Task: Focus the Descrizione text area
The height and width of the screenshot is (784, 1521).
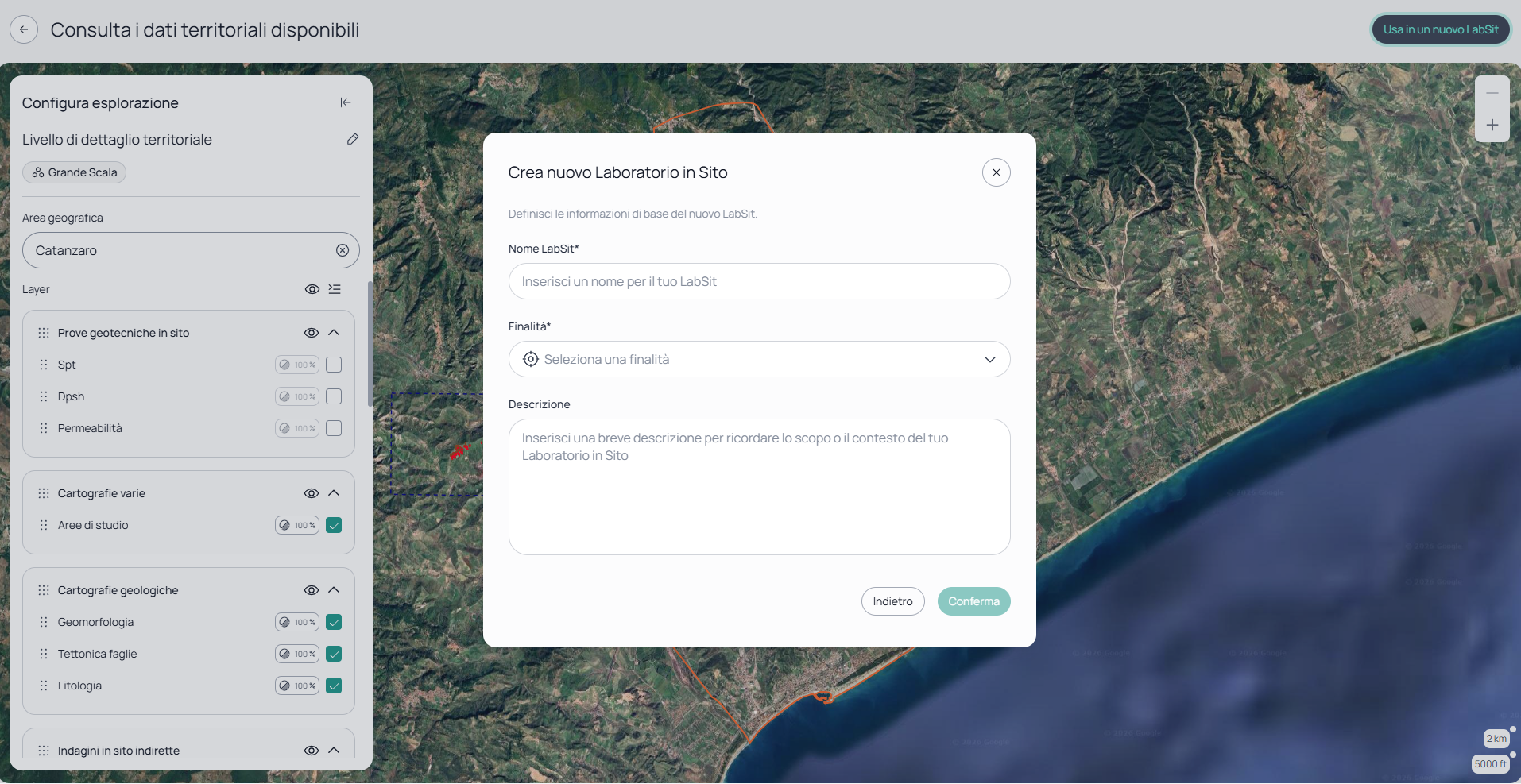Action: tap(759, 487)
